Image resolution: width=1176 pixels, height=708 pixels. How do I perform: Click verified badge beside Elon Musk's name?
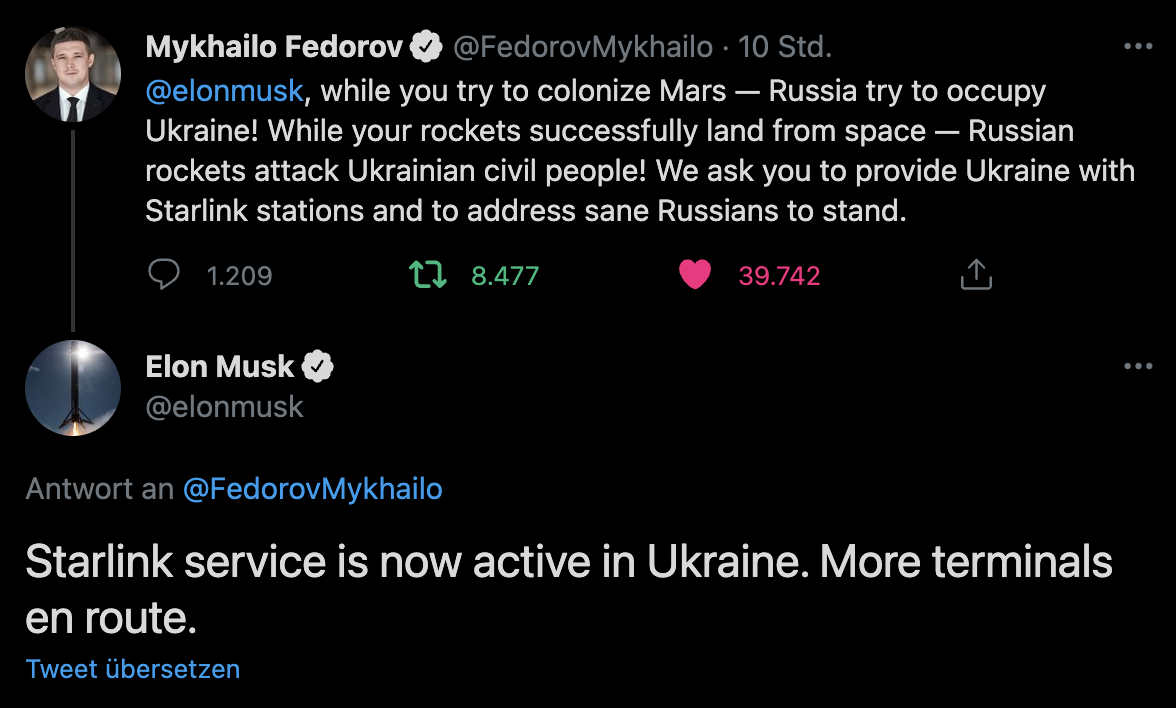pyautogui.click(x=317, y=367)
